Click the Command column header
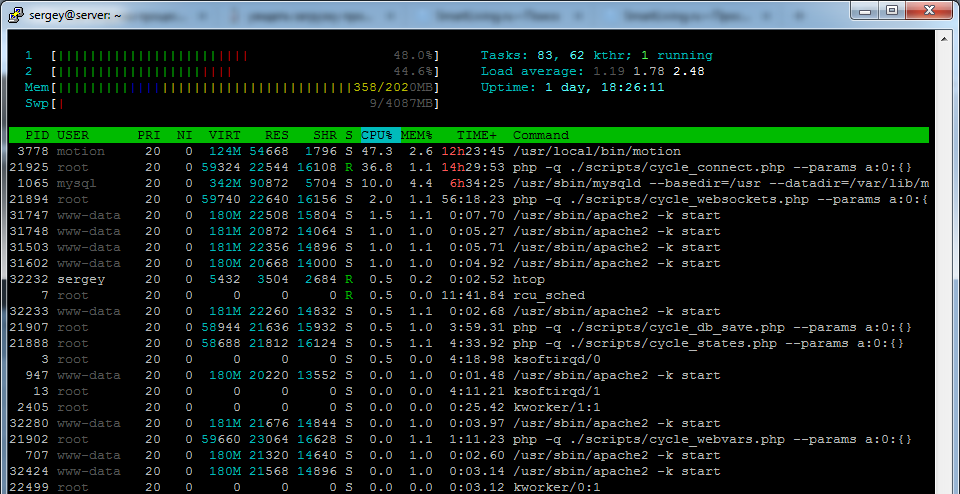This screenshot has height=494, width=960. pos(540,135)
